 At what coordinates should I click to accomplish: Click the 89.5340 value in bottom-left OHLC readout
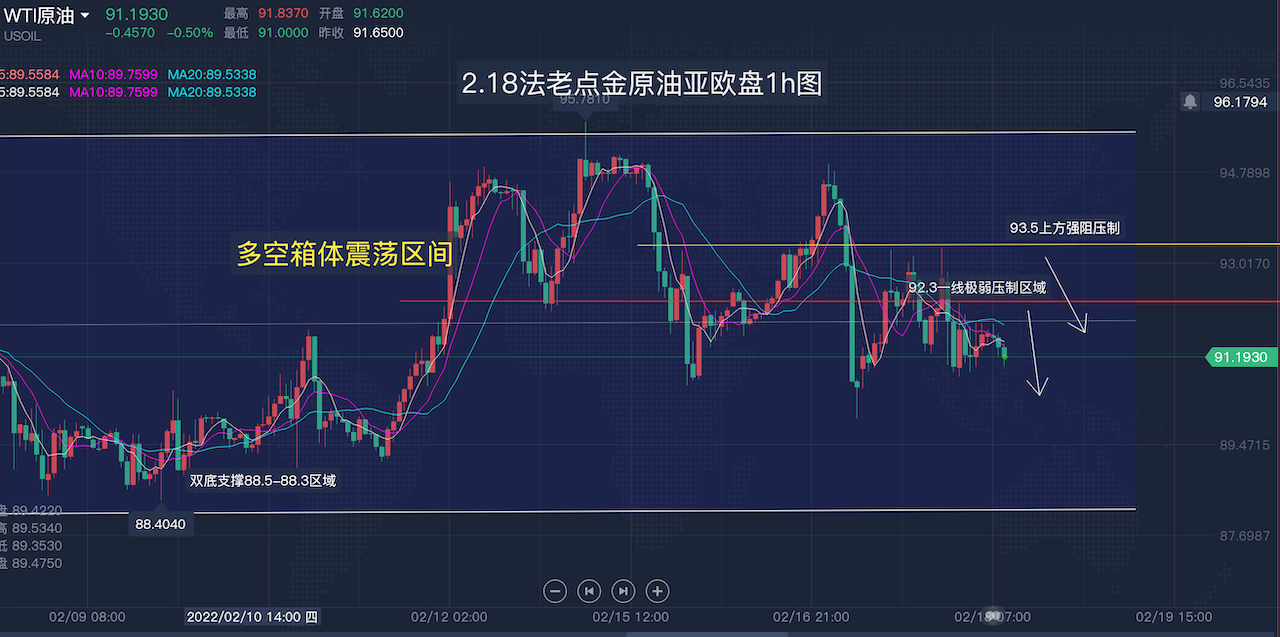37,527
